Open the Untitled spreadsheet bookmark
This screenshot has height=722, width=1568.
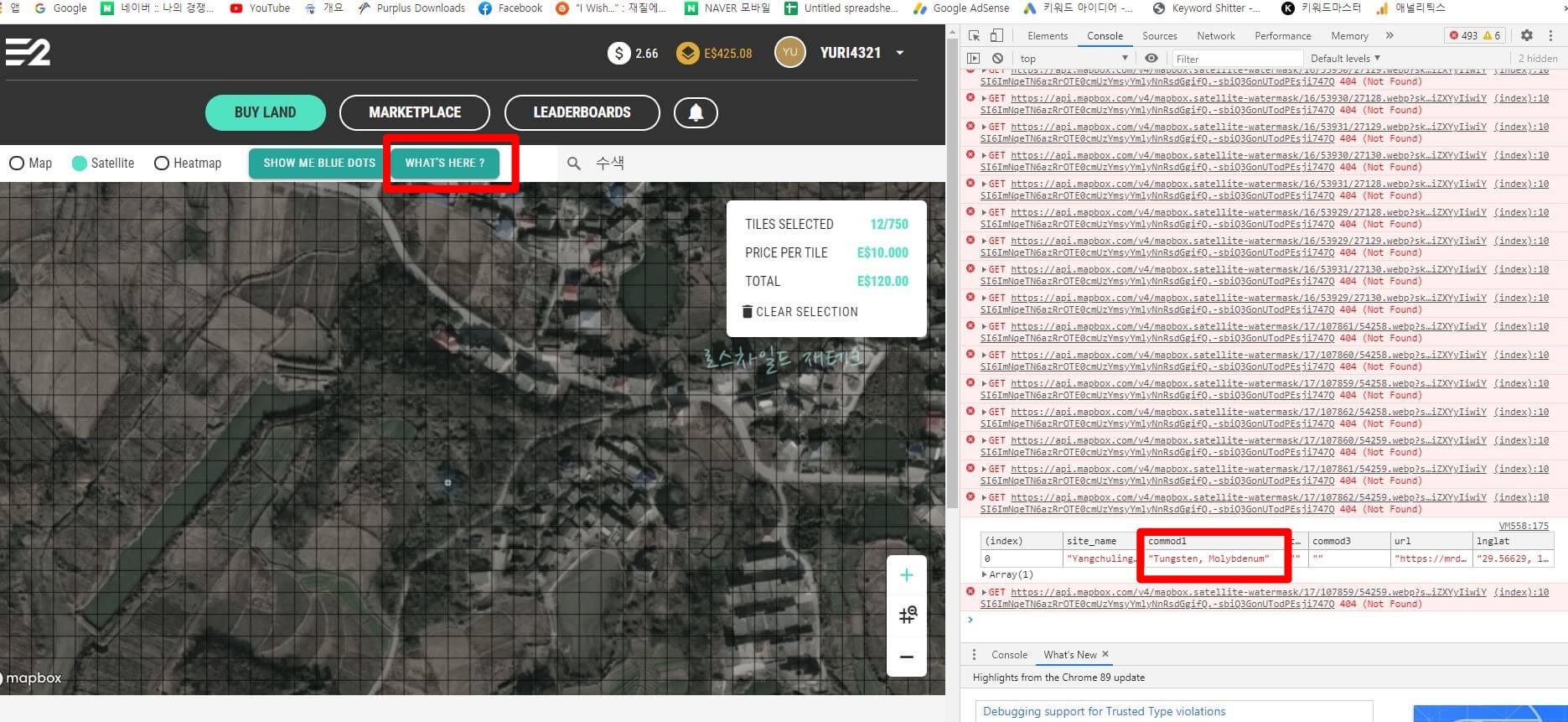[841, 8]
